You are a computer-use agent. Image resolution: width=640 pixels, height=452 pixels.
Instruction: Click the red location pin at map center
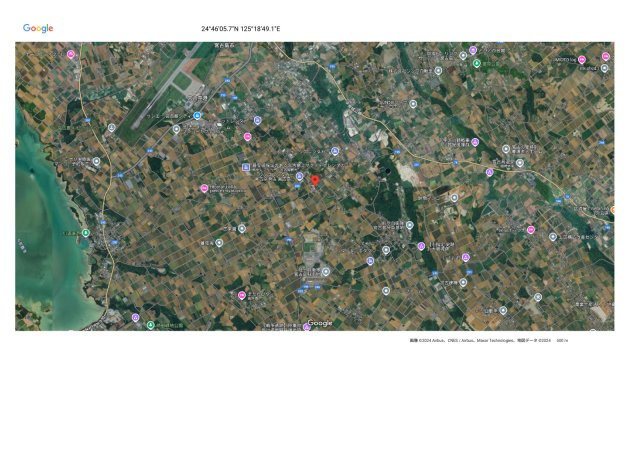coord(315,180)
